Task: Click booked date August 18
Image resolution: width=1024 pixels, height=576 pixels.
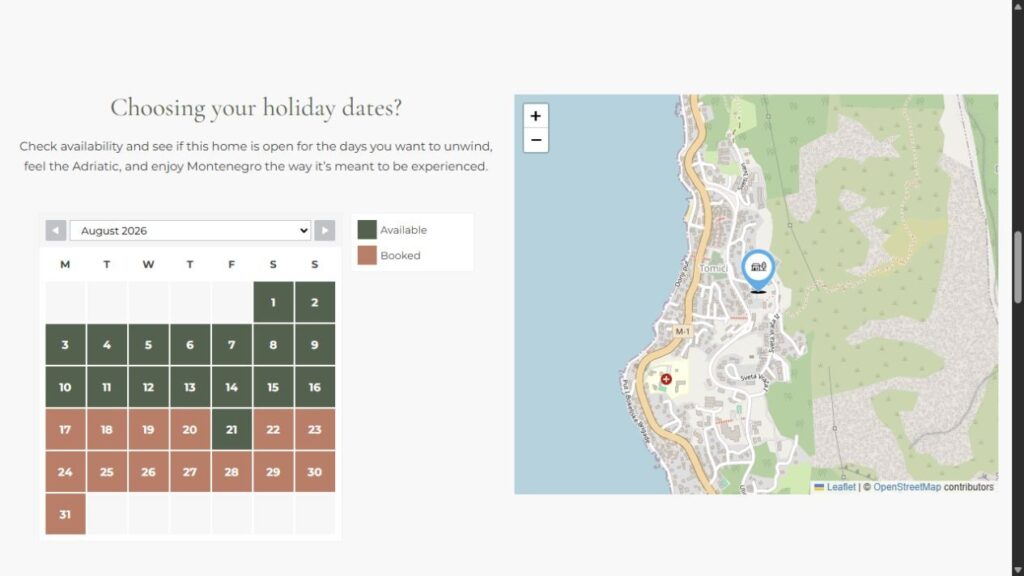Action: coord(106,430)
